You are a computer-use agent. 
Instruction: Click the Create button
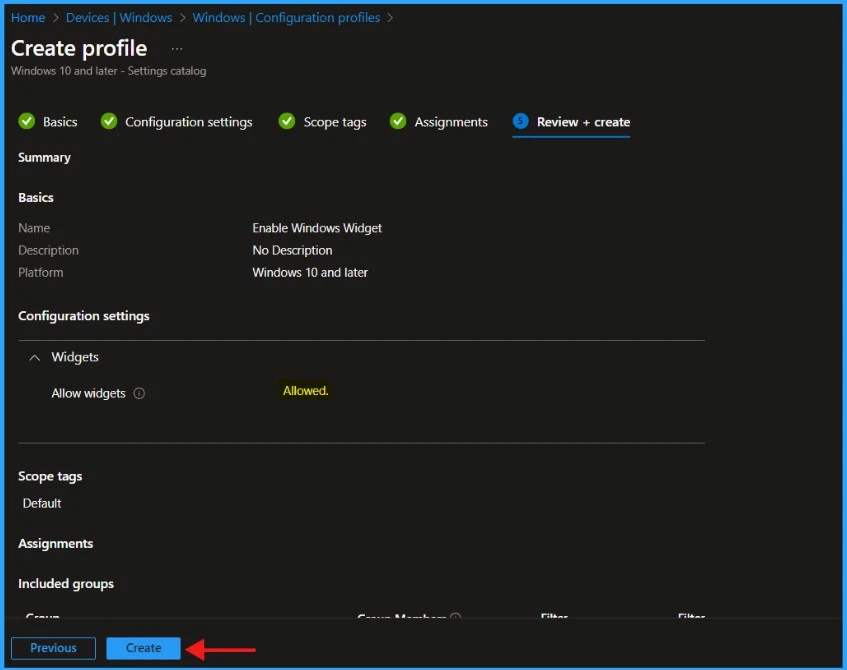click(x=143, y=648)
